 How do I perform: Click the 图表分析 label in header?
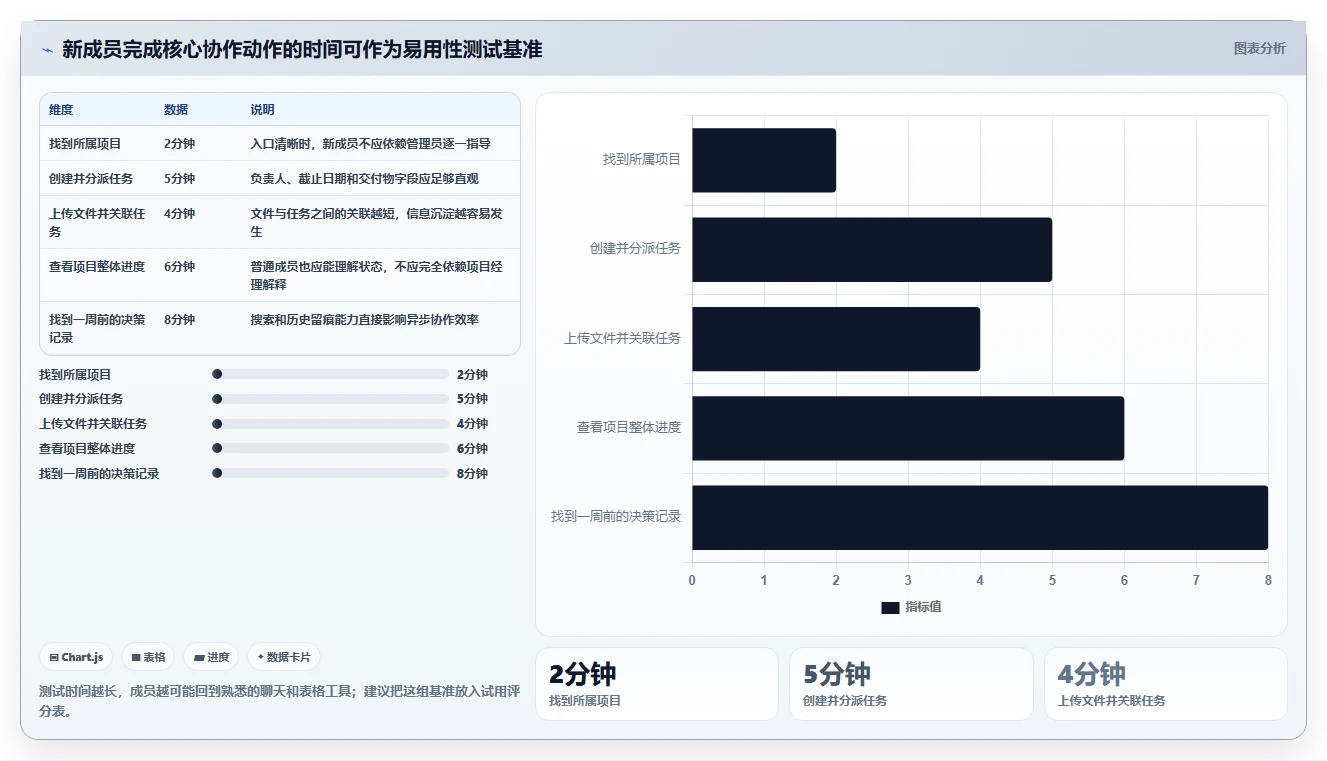tap(1259, 48)
